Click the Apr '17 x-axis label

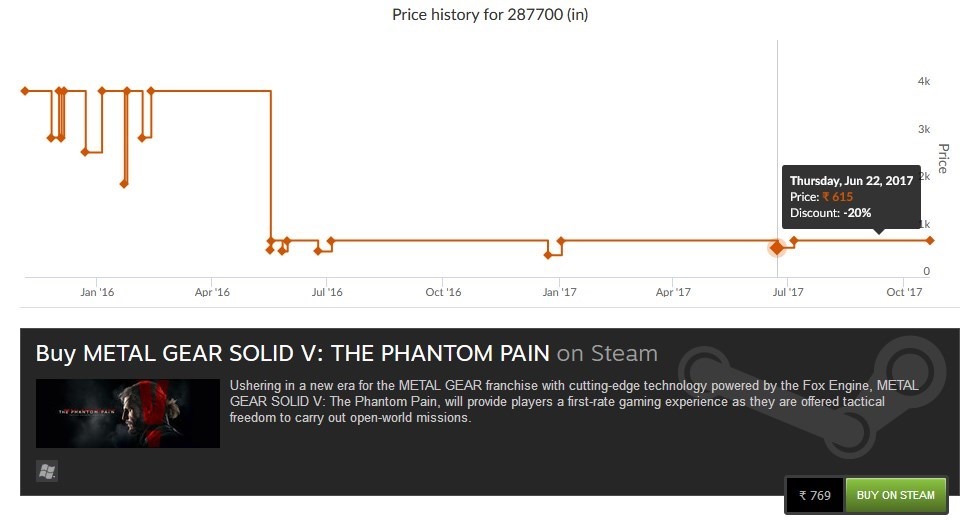[674, 292]
